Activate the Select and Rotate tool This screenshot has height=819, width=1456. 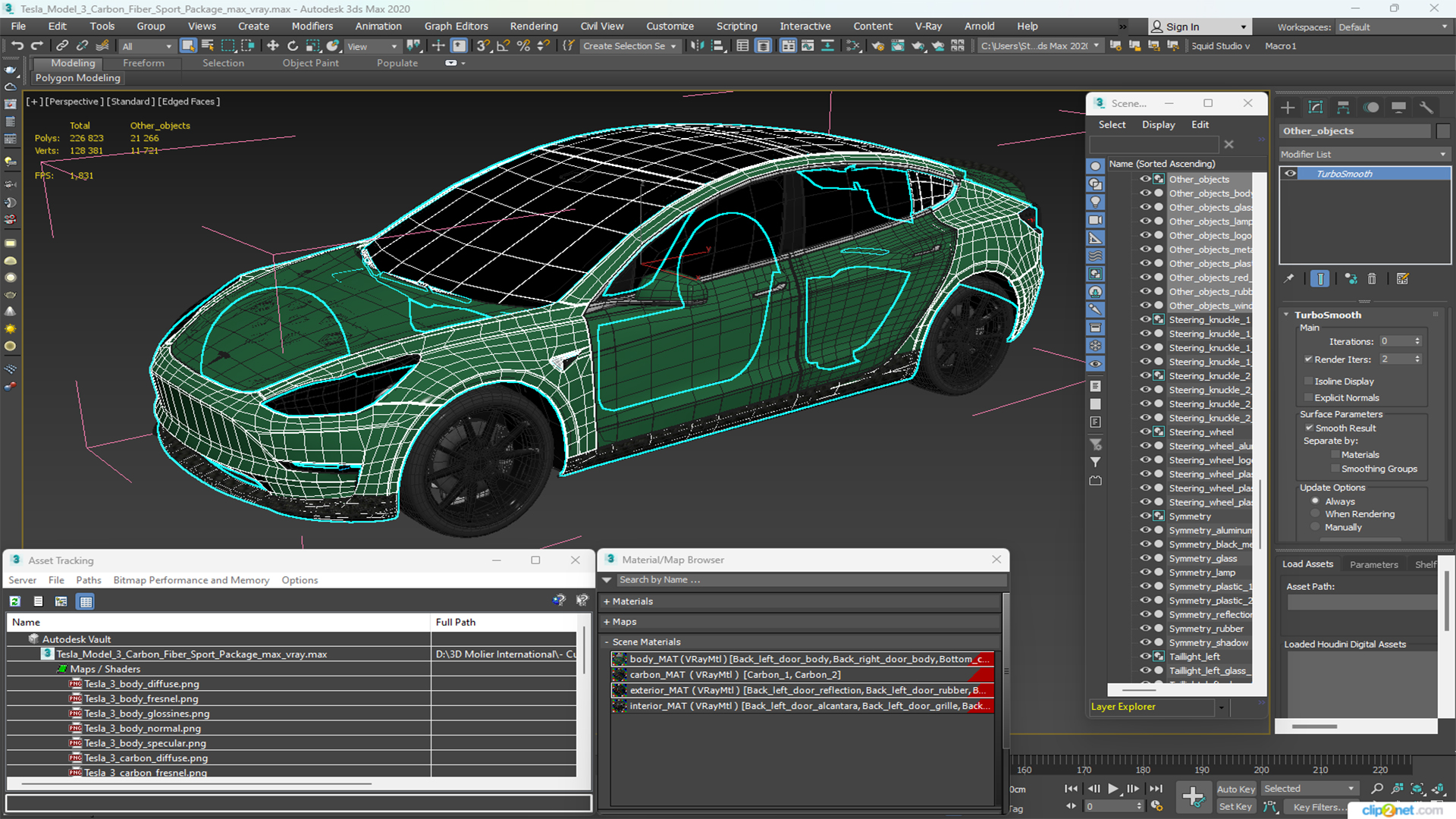pos(293,46)
